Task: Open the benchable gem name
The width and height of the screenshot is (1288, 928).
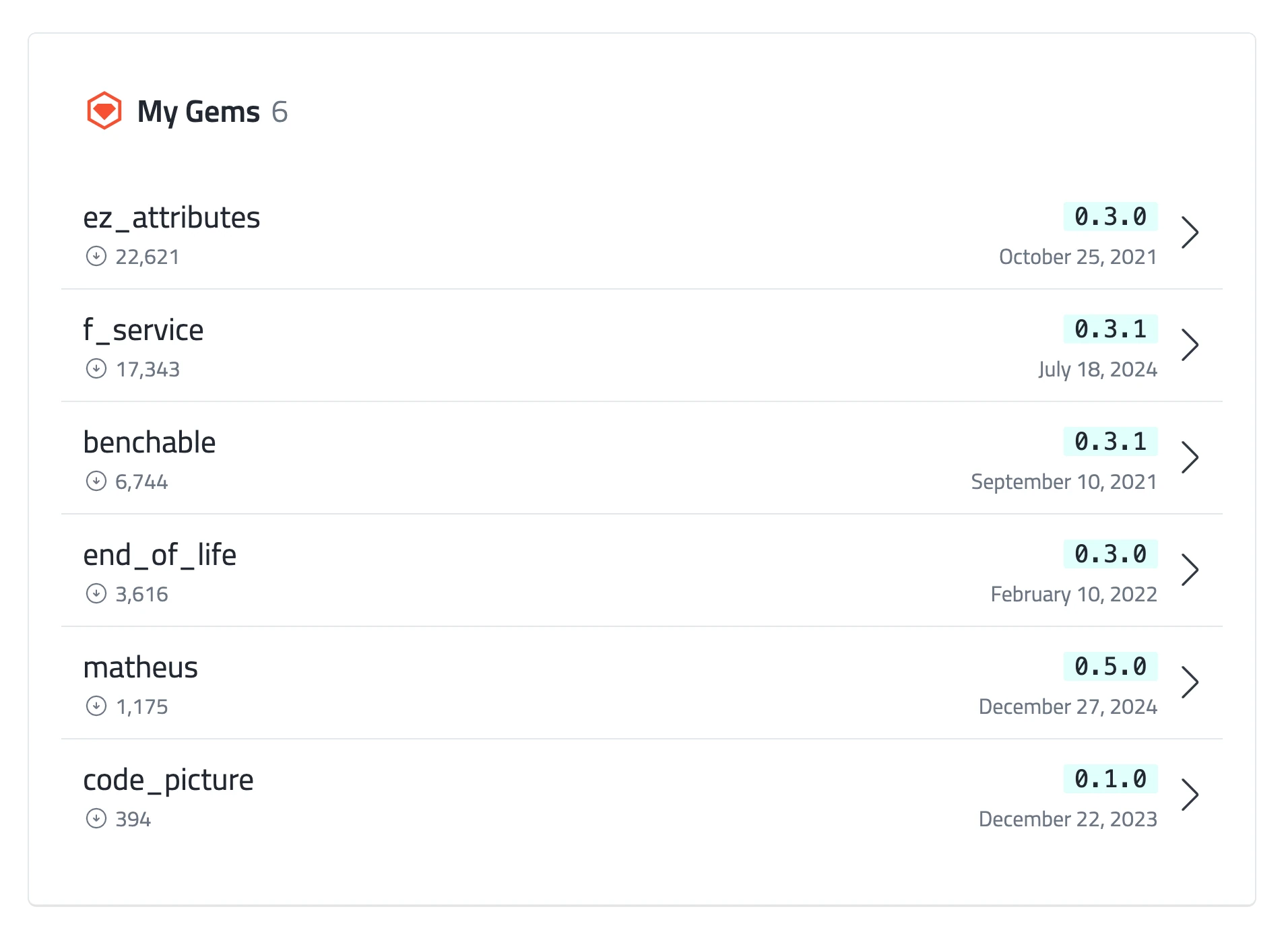Action: tap(150, 442)
